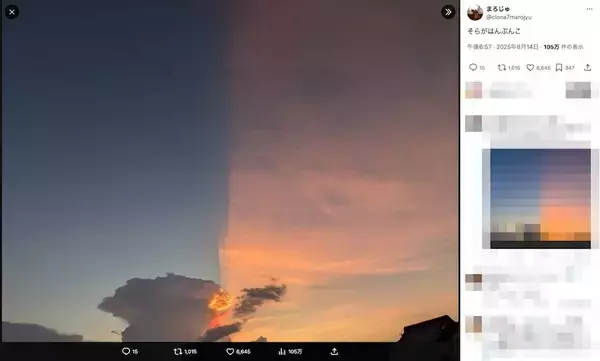This screenshot has width=600, height=361.
Task: Like the post using the sidebar heart icon
Action: (530, 67)
